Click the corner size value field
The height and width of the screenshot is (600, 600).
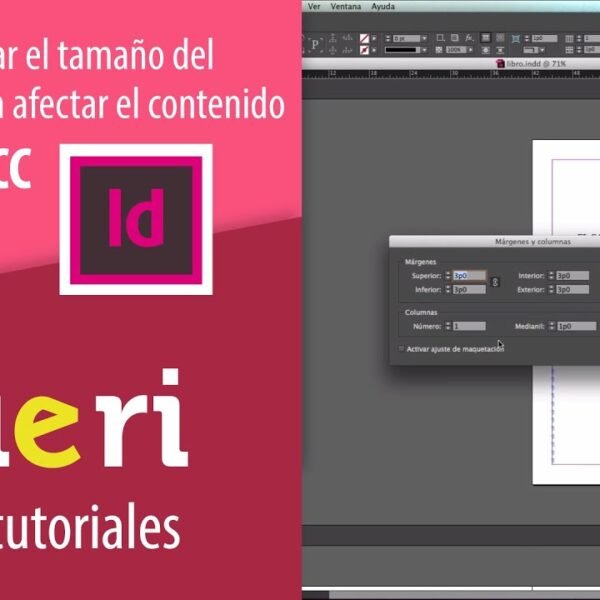coord(545,38)
